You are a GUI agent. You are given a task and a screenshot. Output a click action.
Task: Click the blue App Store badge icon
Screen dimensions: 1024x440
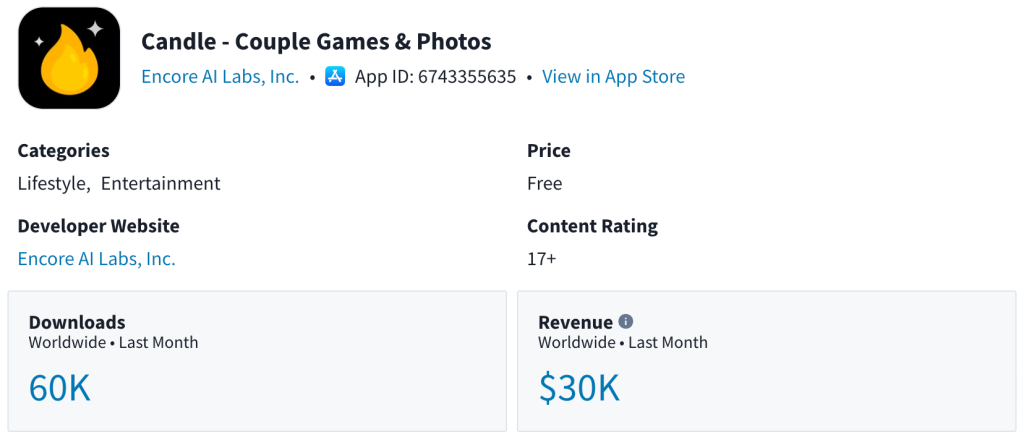pyautogui.click(x=336, y=77)
